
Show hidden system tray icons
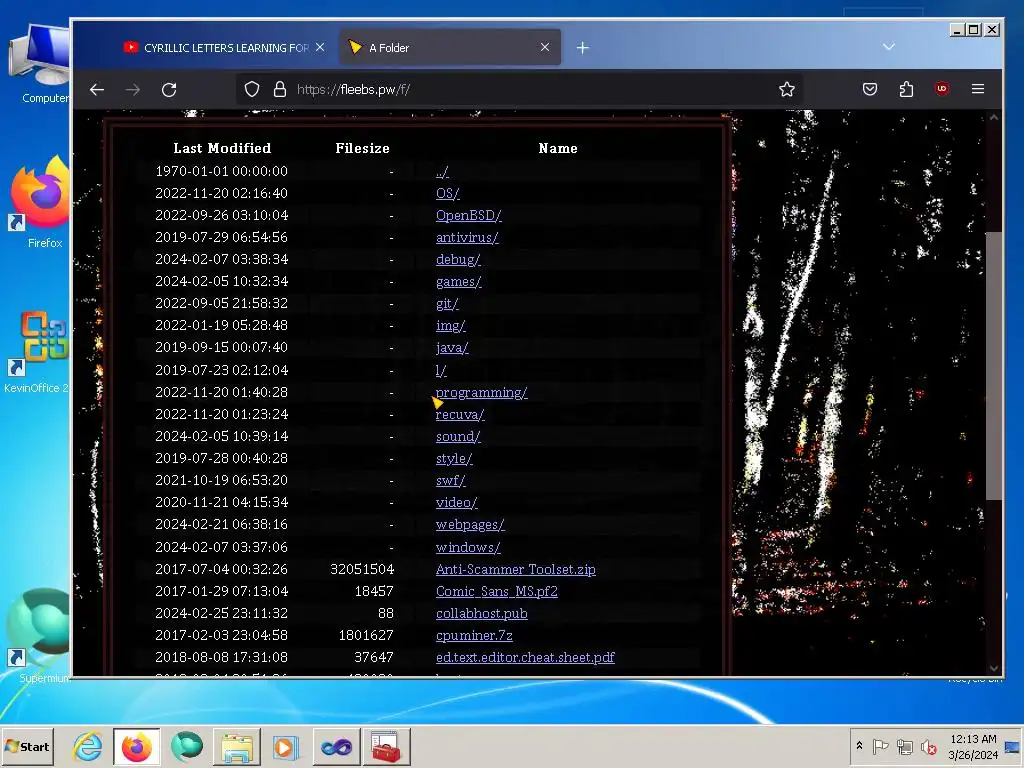coord(859,746)
